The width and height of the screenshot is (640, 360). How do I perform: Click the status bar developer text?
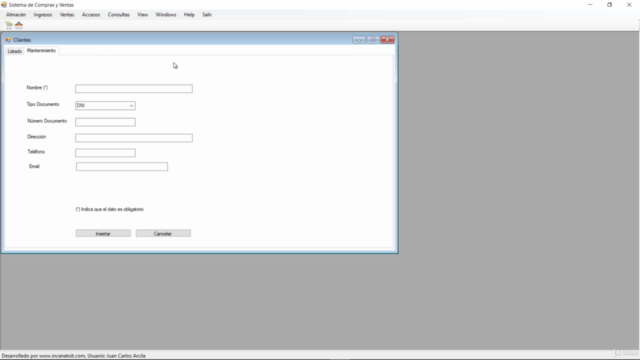(x=73, y=356)
